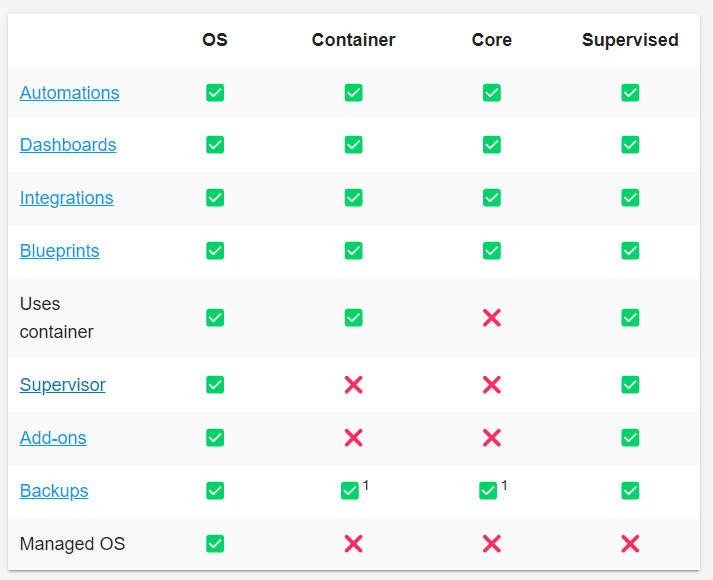Open the Automations link
Viewport: 713px width, 580px height.
(x=69, y=93)
